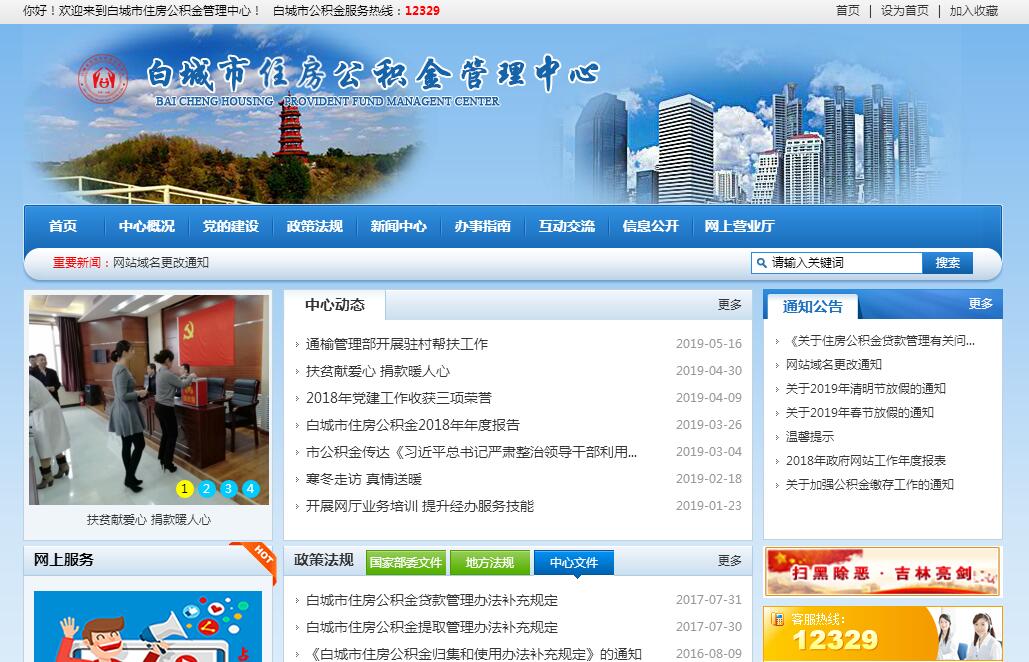Open the 新闻中心 menu
This screenshot has height=662, width=1029.
[x=398, y=226]
